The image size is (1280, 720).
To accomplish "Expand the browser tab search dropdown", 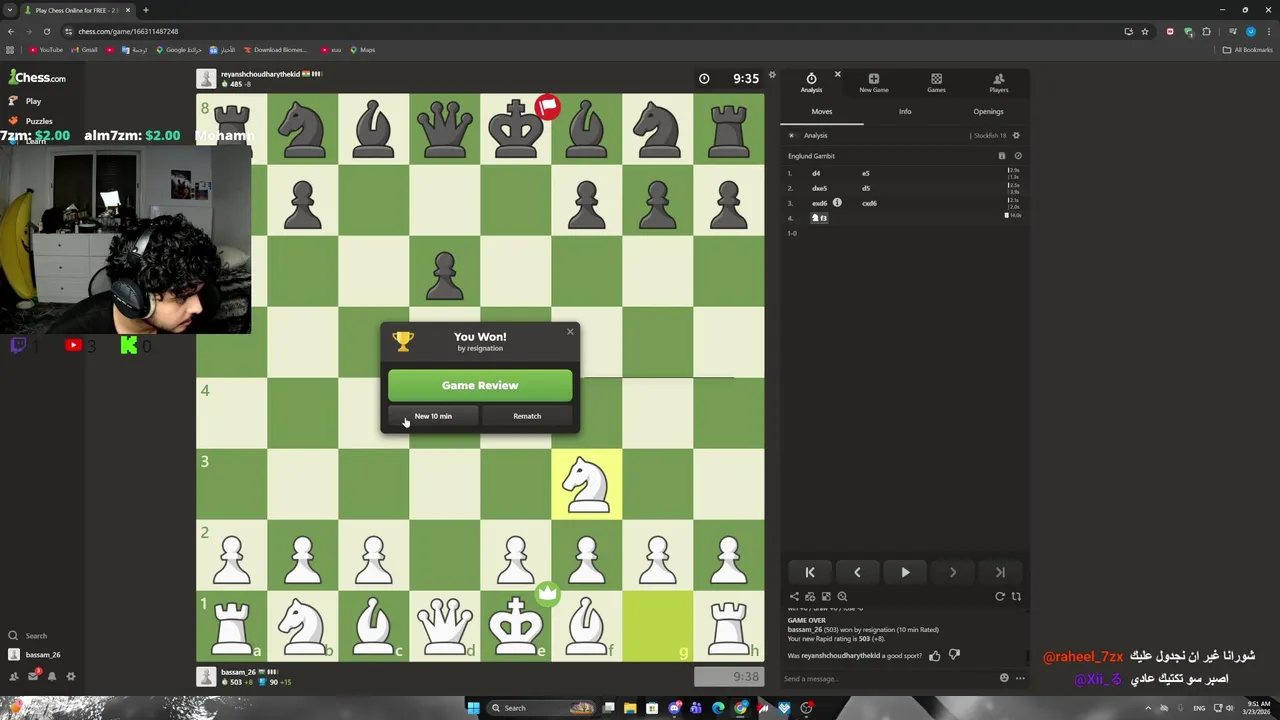I will 10,10.
